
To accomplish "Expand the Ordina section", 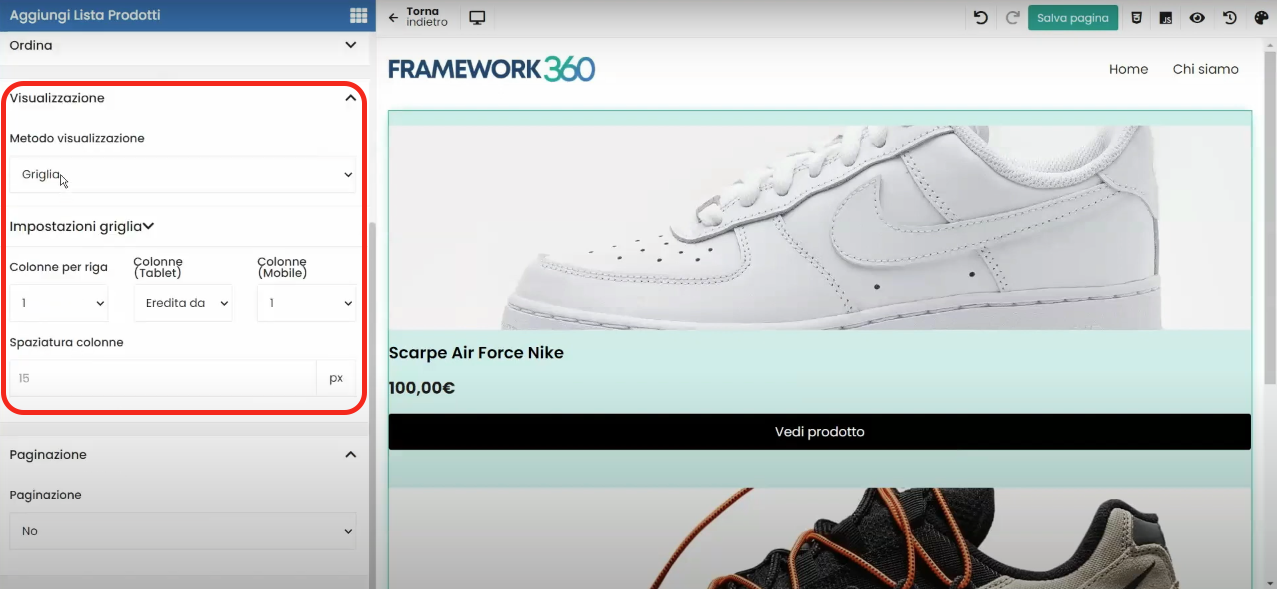I will point(350,45).
